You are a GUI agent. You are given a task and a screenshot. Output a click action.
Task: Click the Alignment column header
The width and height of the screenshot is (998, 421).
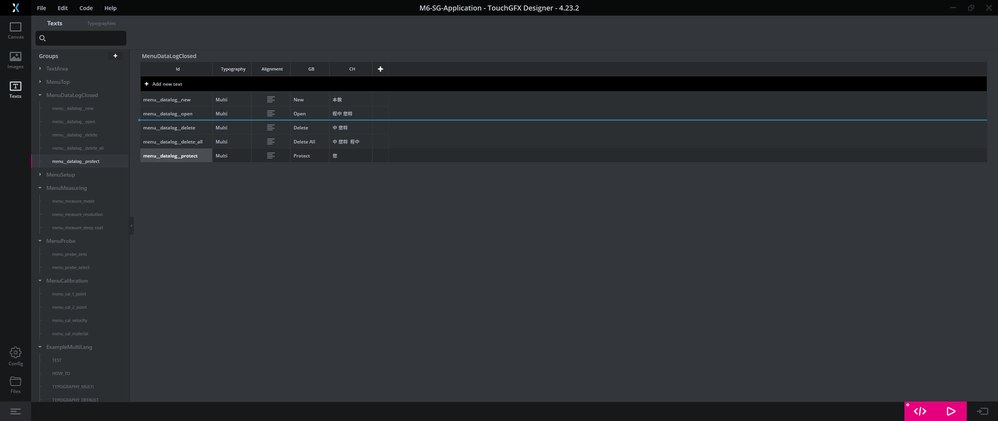point(272,69)
